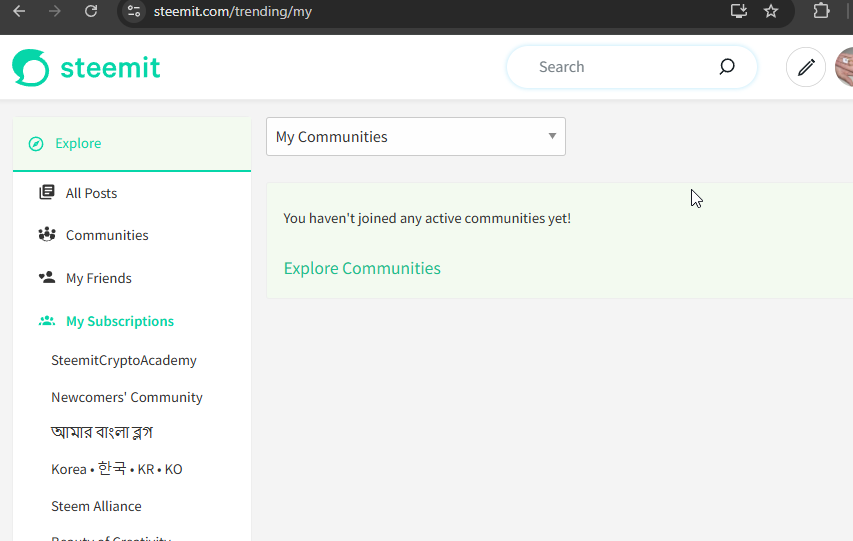Screen dimensions: 853x541
Task: Click the My Subscriptions icon
Action: (47, 321)
